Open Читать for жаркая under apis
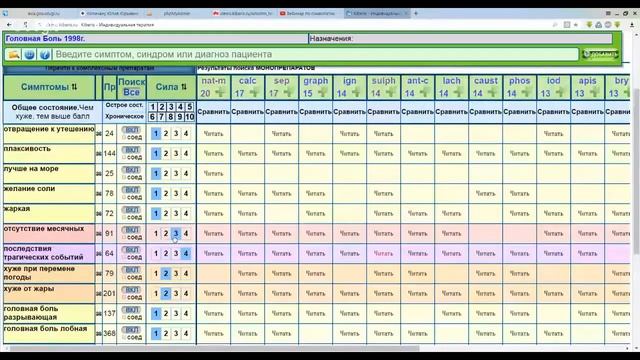The width and height of the screenshot is (640, 360). 587,214
